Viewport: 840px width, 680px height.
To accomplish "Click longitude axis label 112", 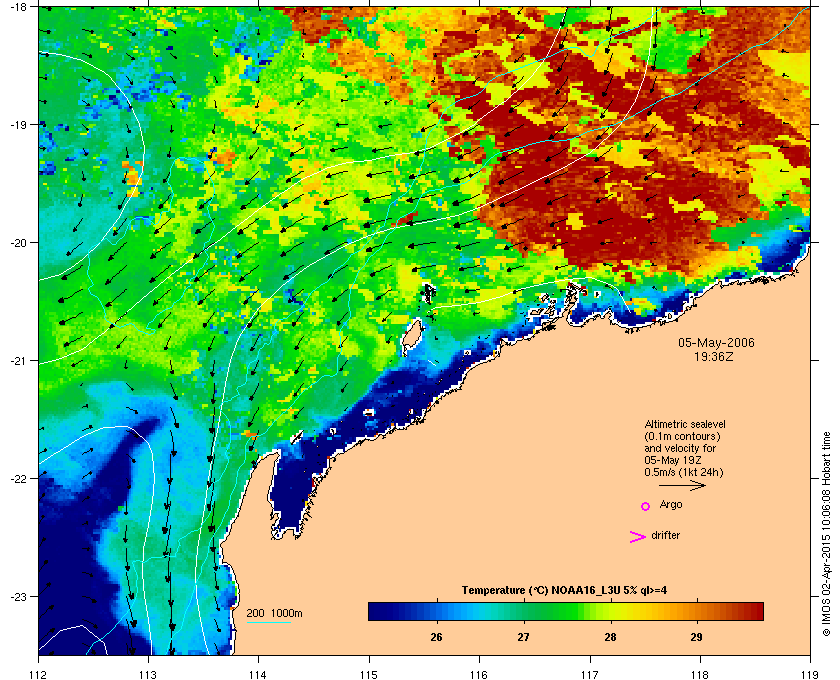I will (x=38, y=675).
